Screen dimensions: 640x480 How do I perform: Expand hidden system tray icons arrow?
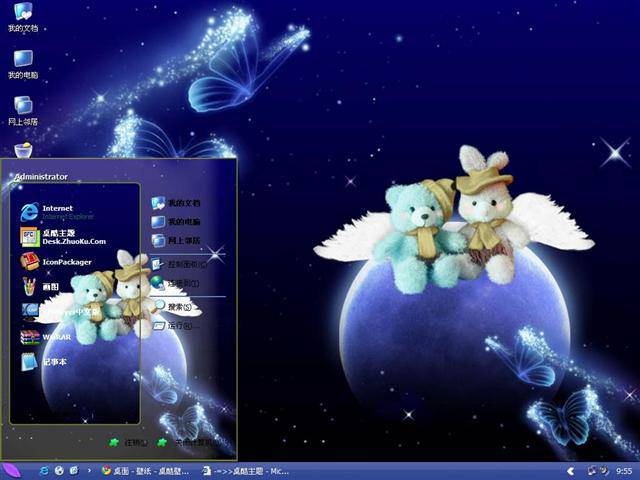tap(571, 471)
